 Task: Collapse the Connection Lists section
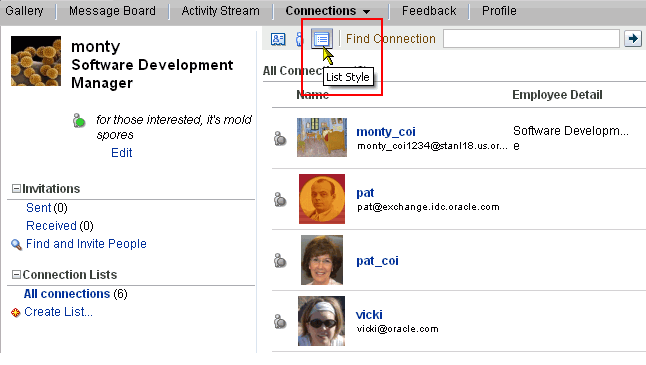[16, 274]
